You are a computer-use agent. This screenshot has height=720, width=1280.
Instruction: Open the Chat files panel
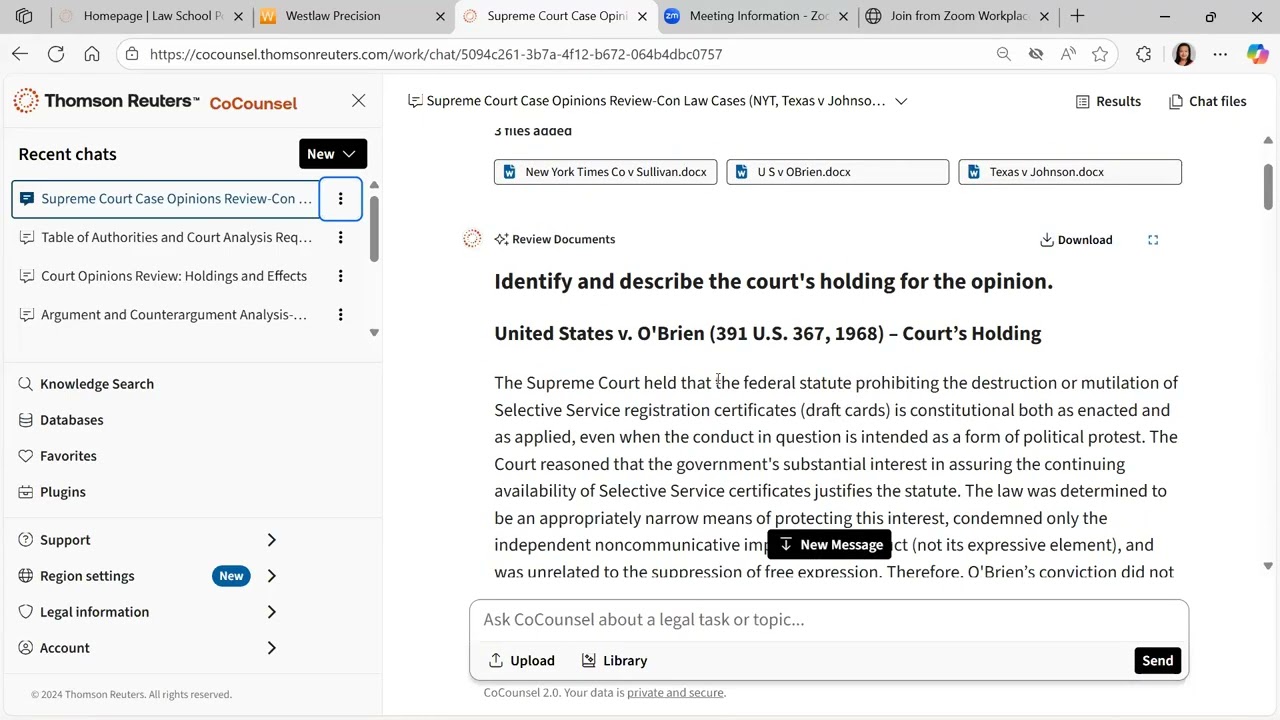coord(1207,101)
